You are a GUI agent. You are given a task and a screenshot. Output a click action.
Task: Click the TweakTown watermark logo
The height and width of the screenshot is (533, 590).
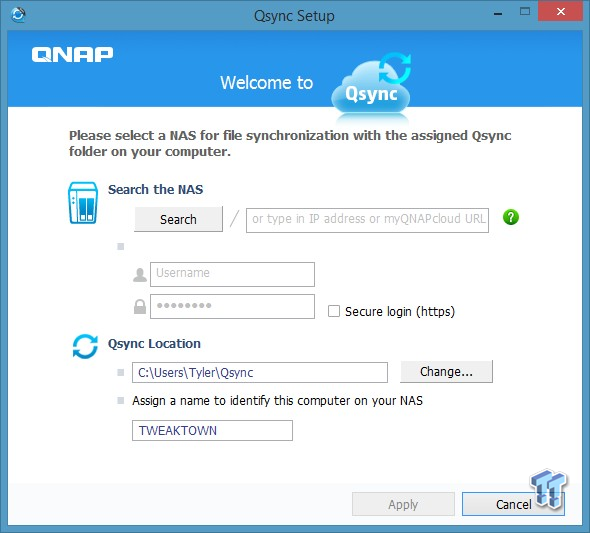tap(548, 488)
